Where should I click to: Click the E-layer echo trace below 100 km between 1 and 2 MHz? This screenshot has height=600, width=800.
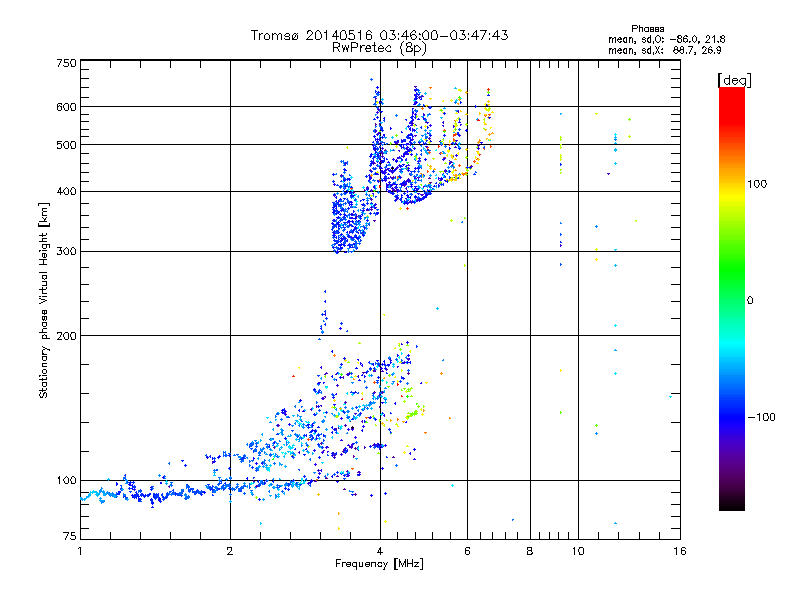pos(153,494)
